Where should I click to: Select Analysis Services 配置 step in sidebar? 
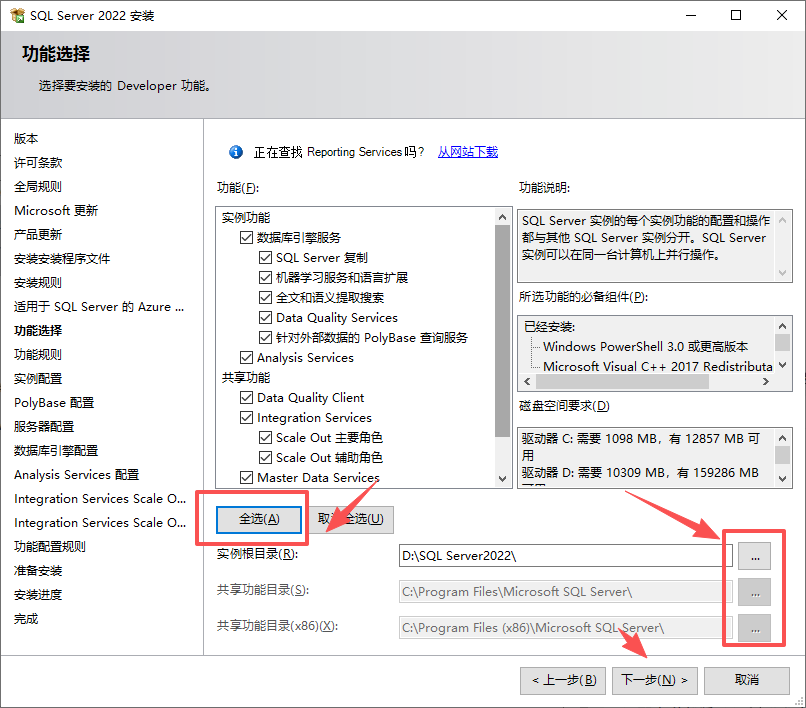coord(77,475)
